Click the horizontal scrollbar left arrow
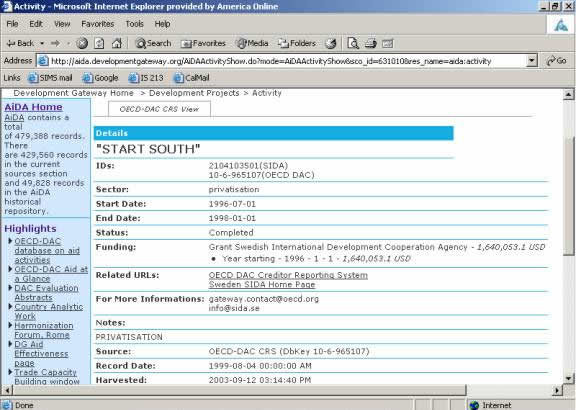Screen dimensions: 576x410 (7, 390)
